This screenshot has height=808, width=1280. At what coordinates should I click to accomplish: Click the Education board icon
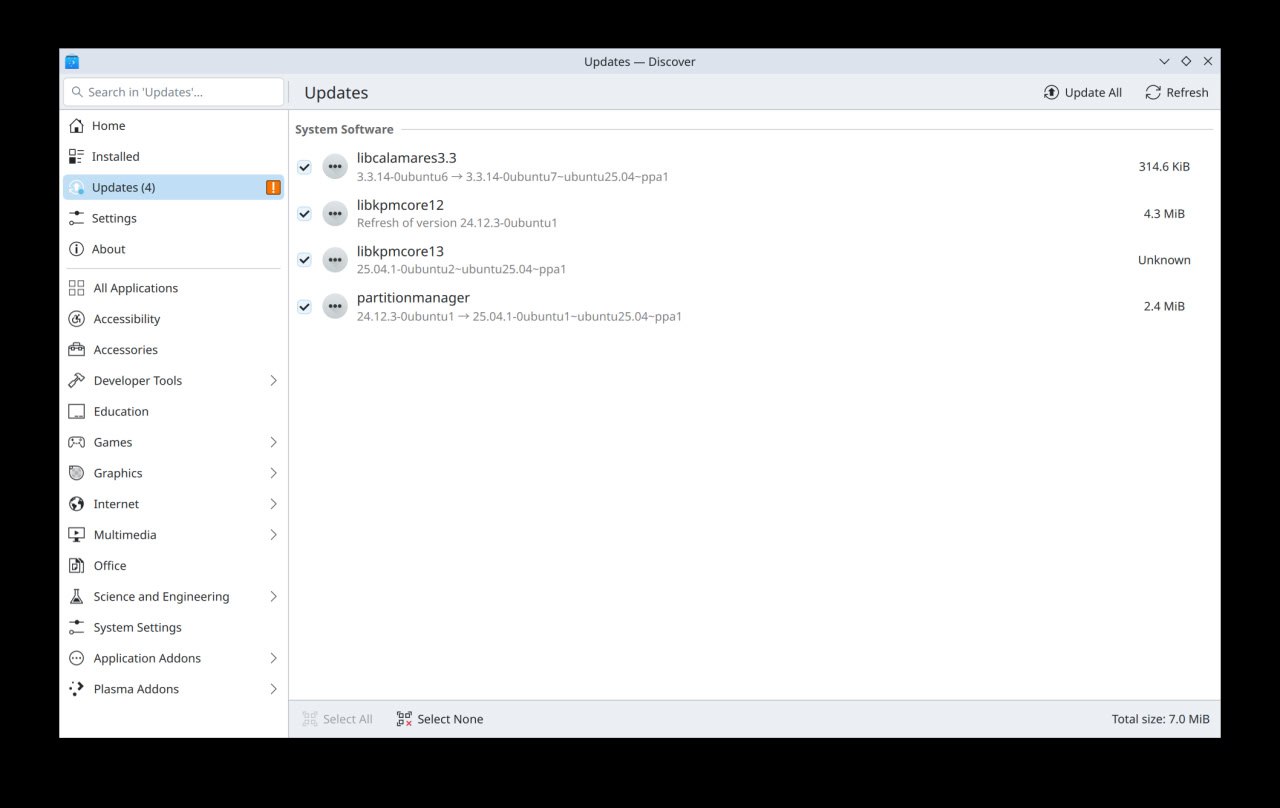76,412
